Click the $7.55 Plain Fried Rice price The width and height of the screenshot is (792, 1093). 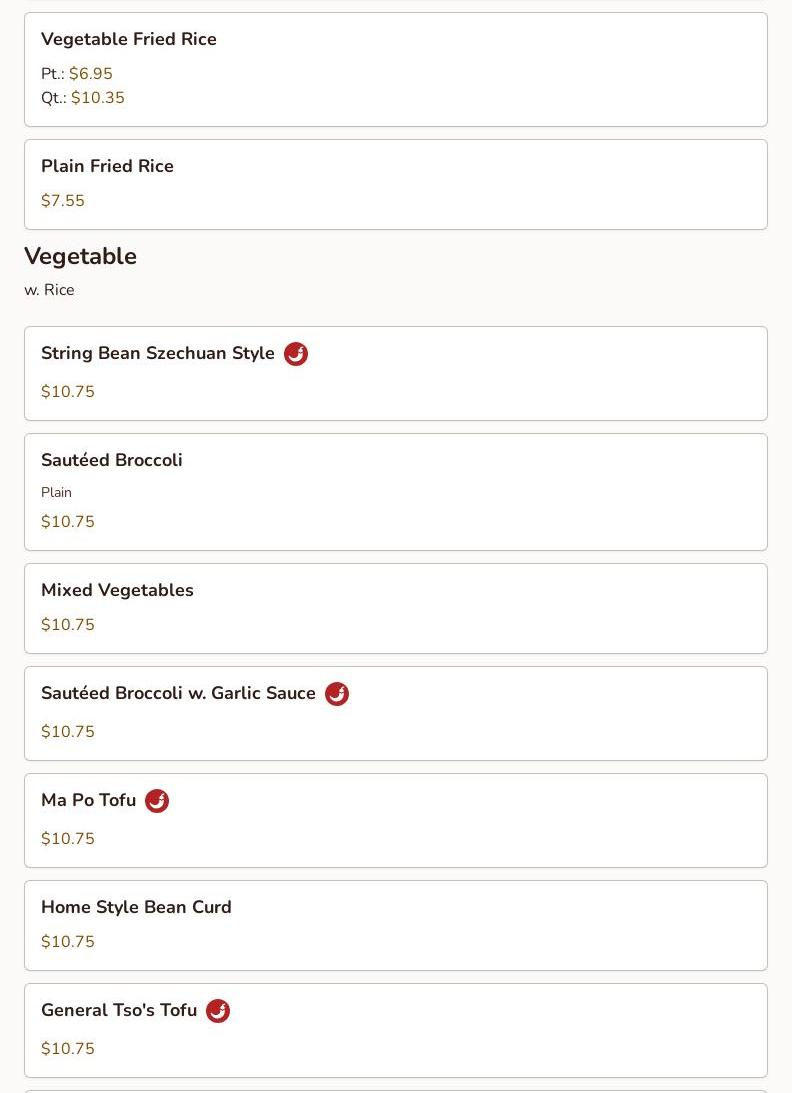tap(63, 201)
